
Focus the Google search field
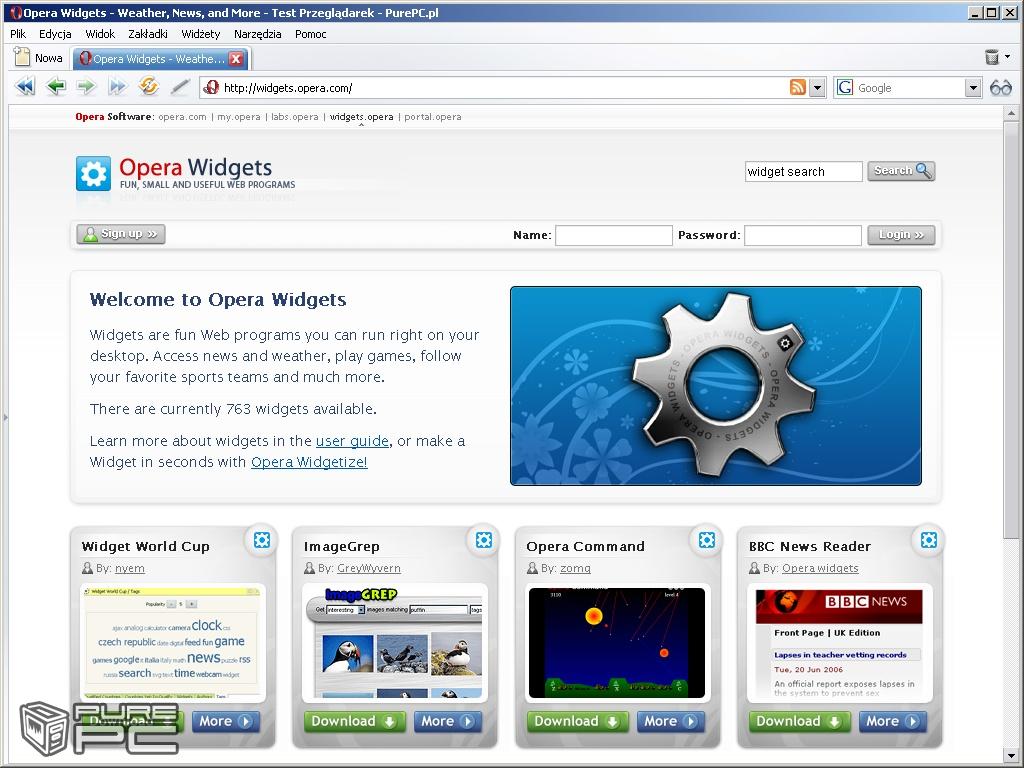tap(910, 88)
